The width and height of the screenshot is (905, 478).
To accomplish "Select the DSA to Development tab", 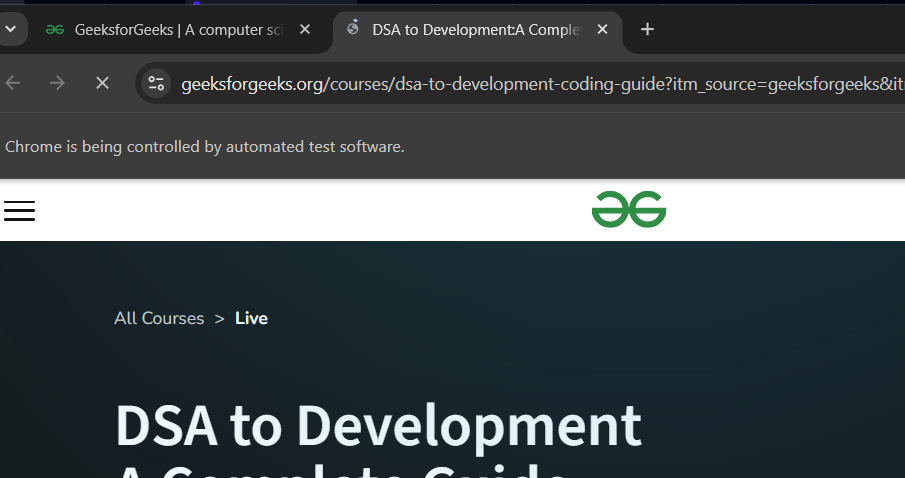I will tap(477, 30).
